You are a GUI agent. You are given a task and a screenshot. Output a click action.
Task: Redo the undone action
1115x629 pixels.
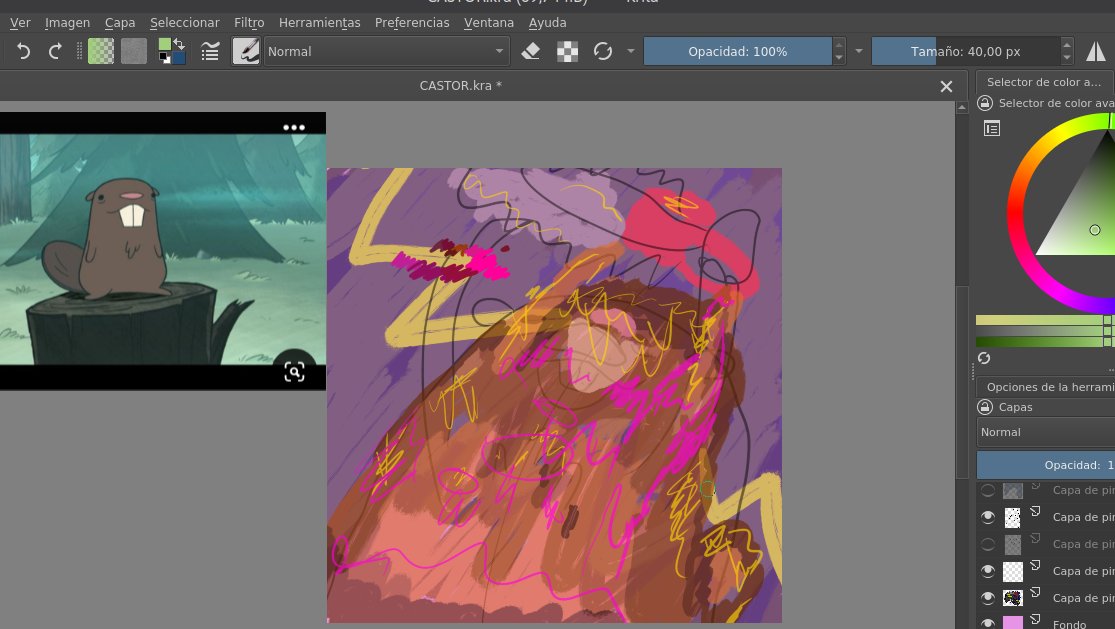(55, 51)
